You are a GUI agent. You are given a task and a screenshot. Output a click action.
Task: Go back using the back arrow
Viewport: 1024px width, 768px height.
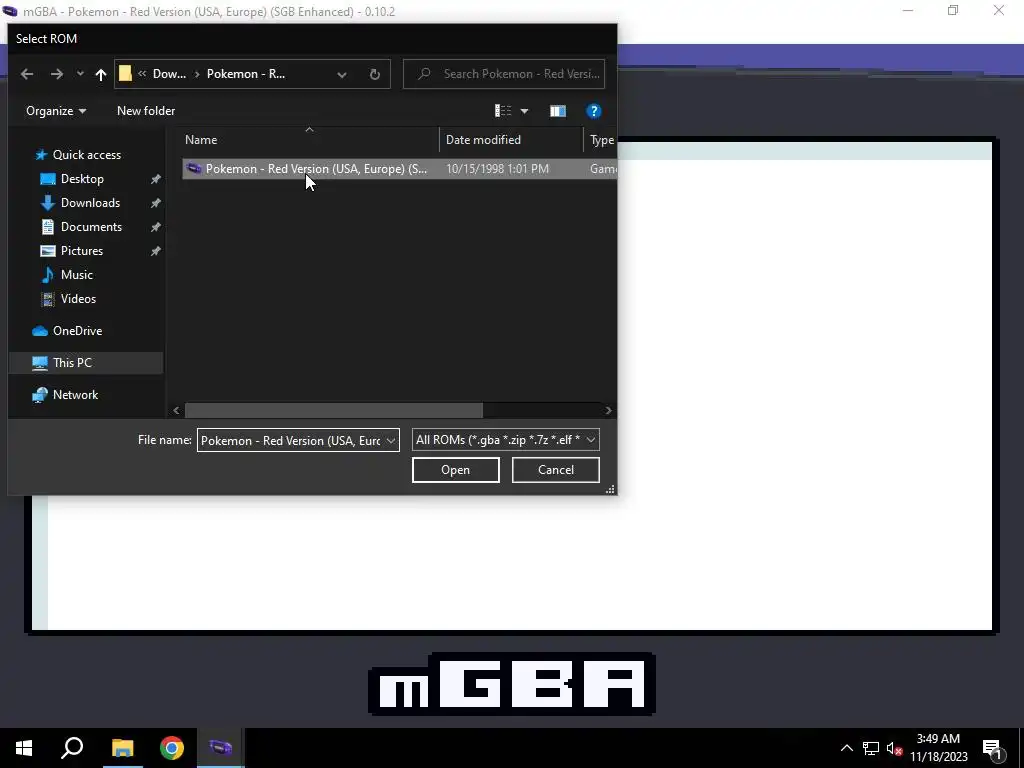(x=27, y=74)
